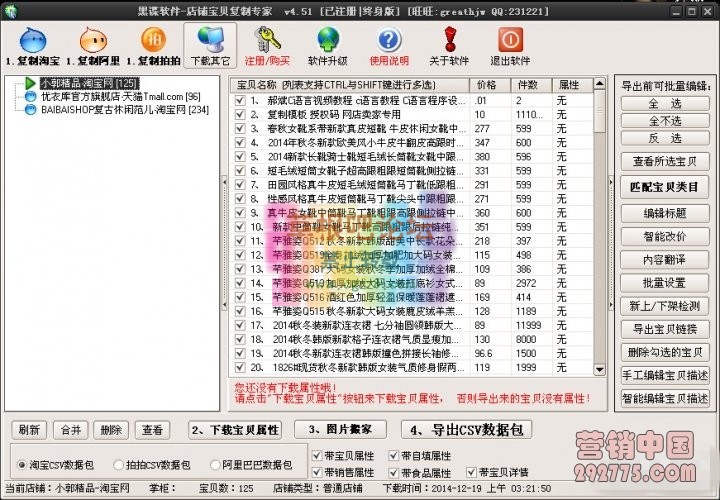Select shop BAIBAISHOP复古休闲范儿 in tree
Viewport: 720px width, 500px height.
pos(125,110)
